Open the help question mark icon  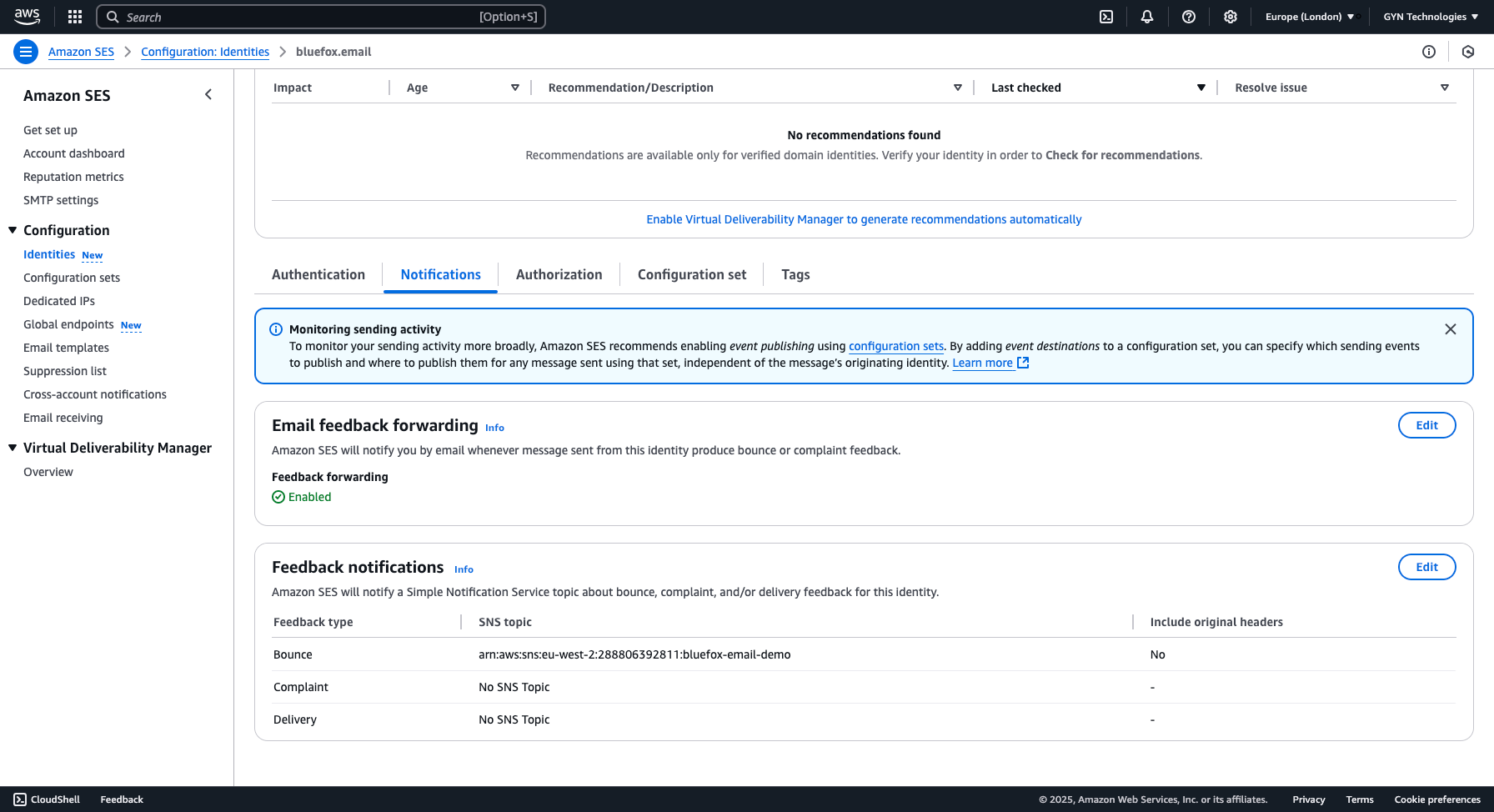(1189, 17)
